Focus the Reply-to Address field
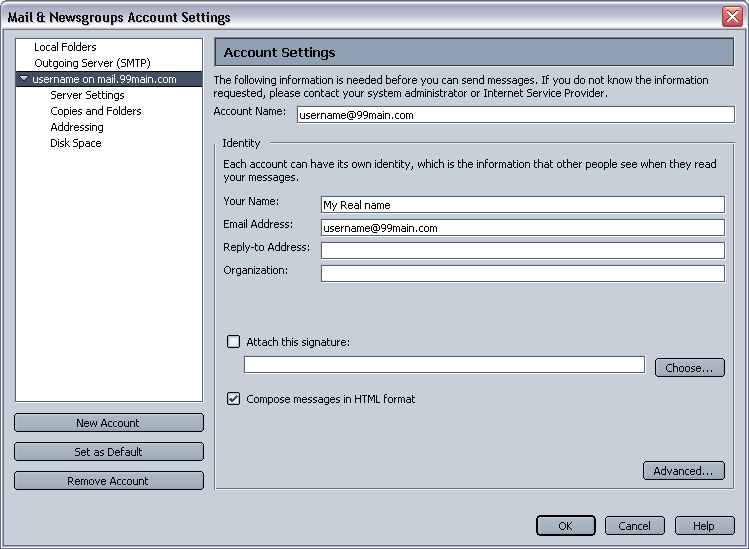This screenshot has width=749, height=549. click(523, 250)
